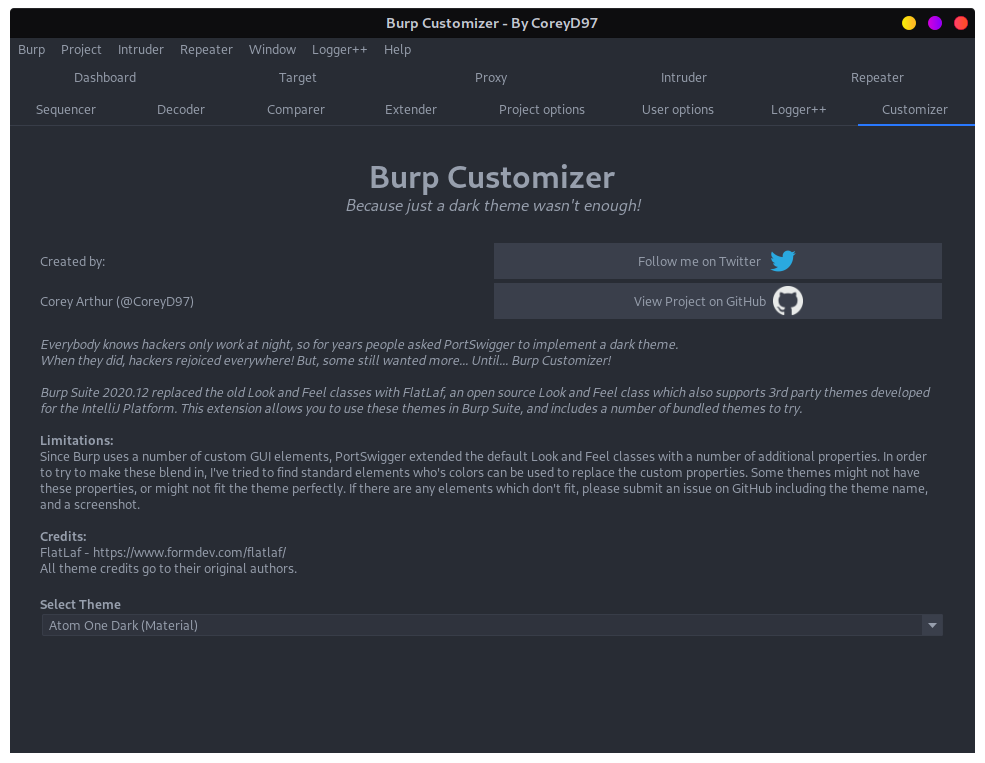985x763 pixels.
Task: Click 'All theme credits go to their original authors.'
Action: pyautogui.click(x=168, y=569)
